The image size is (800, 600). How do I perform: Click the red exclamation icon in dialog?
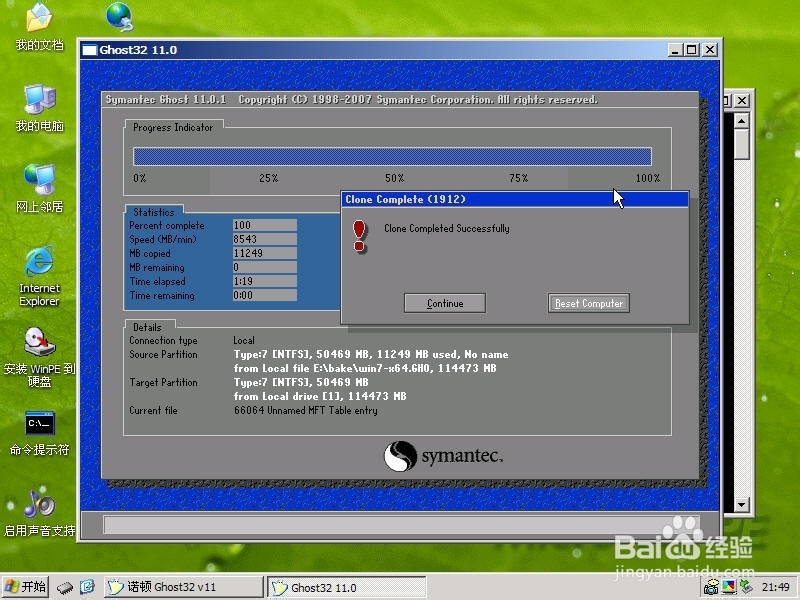359,236
